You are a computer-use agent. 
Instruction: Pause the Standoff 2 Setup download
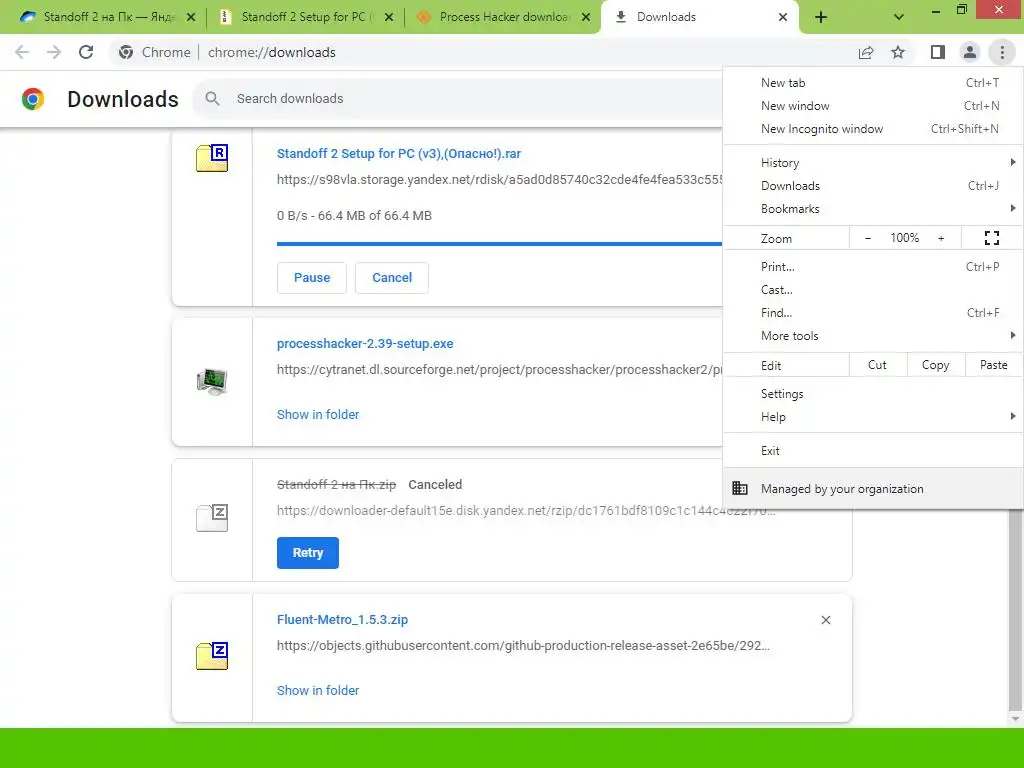tap(312, 278)
